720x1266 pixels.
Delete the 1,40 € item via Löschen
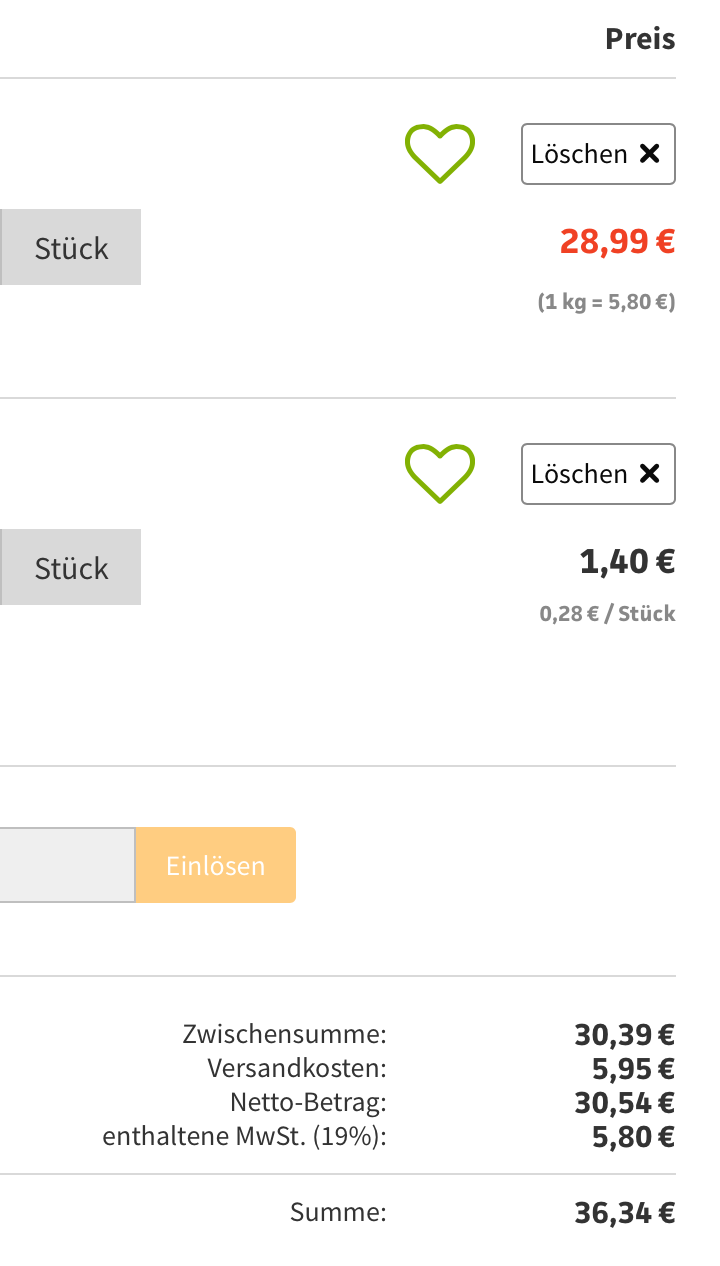598,474
